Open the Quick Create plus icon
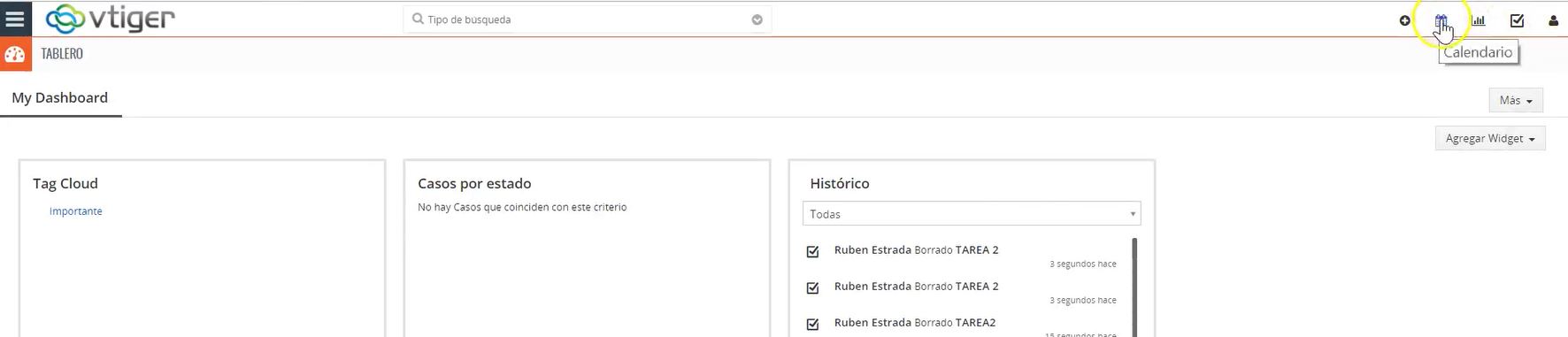 tap(1404, 20)
